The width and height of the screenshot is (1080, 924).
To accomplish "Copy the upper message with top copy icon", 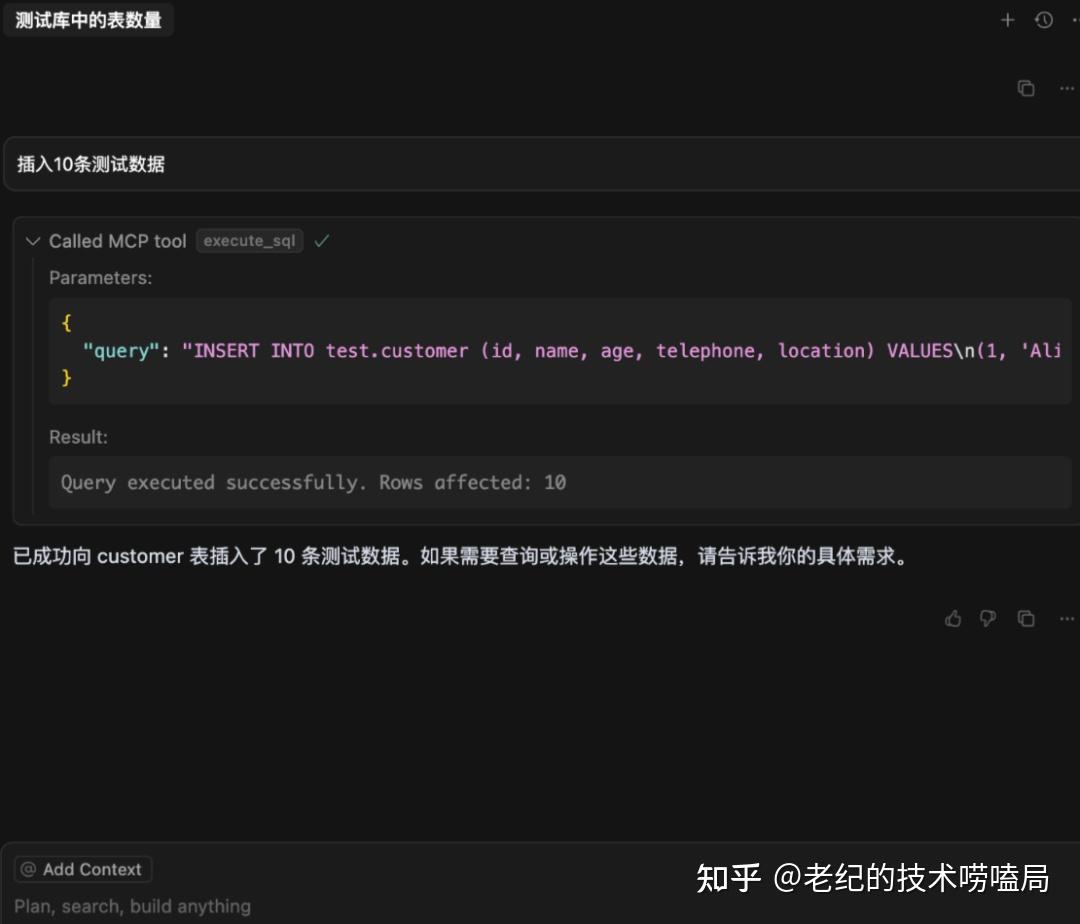I will [x=1026, y=88].
